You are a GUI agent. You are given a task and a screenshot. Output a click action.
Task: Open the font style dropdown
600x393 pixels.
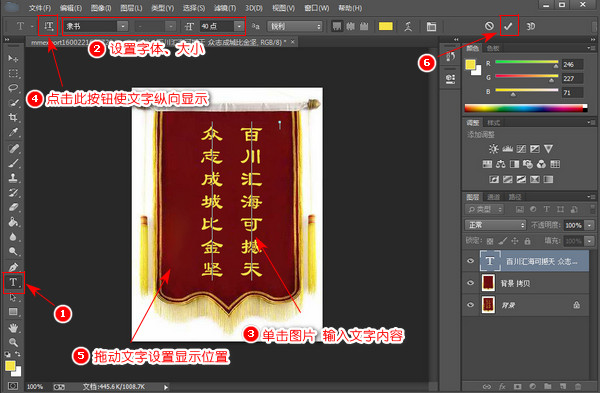170,26
